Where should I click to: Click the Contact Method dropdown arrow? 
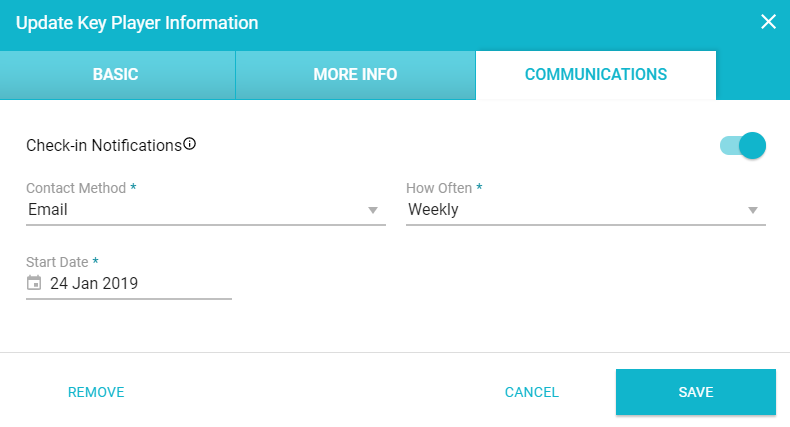point(373,210)
